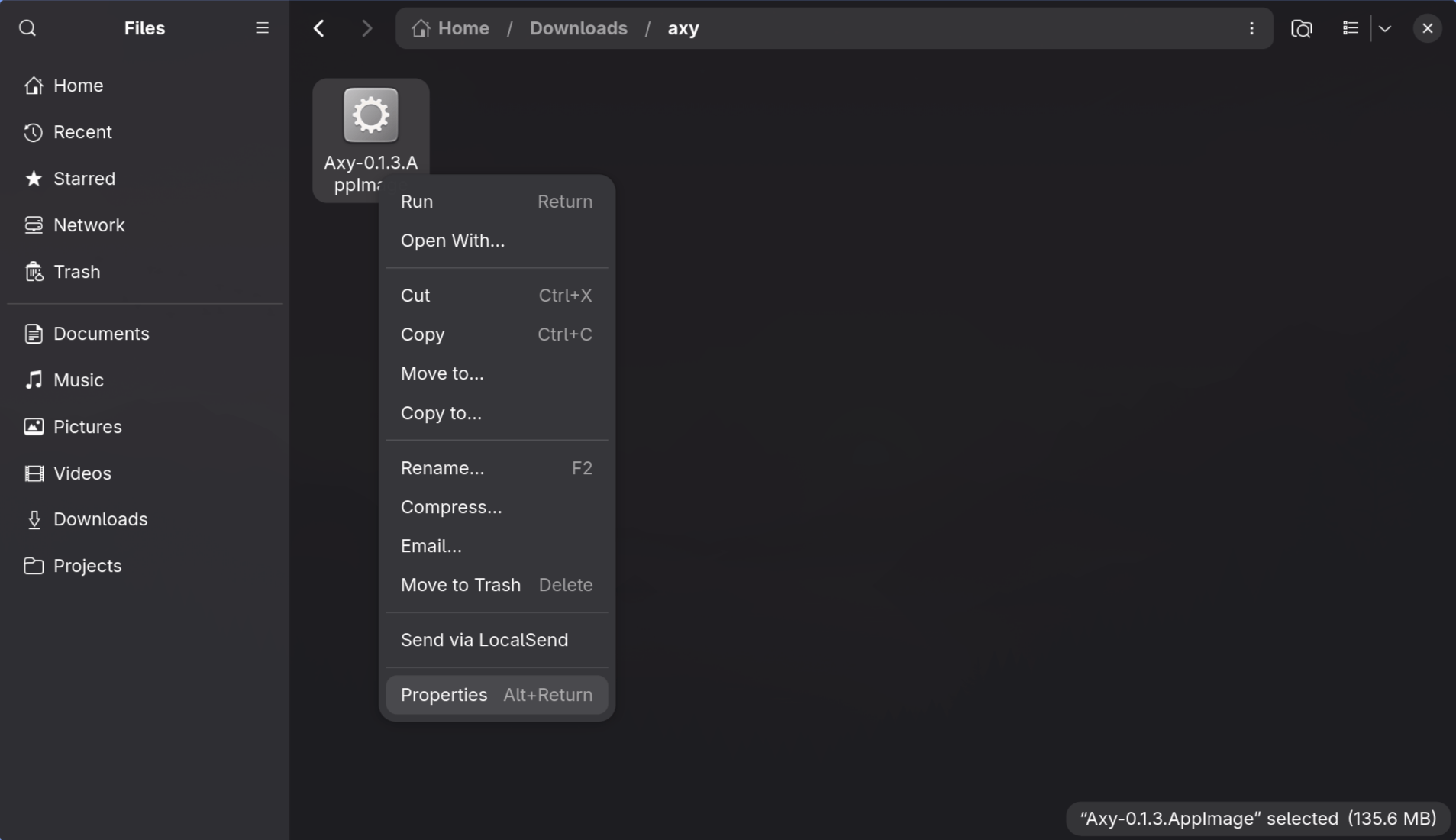Navigate to Downloads in the path bar
Screen dimensions: 1456x840
pos(579,28)
